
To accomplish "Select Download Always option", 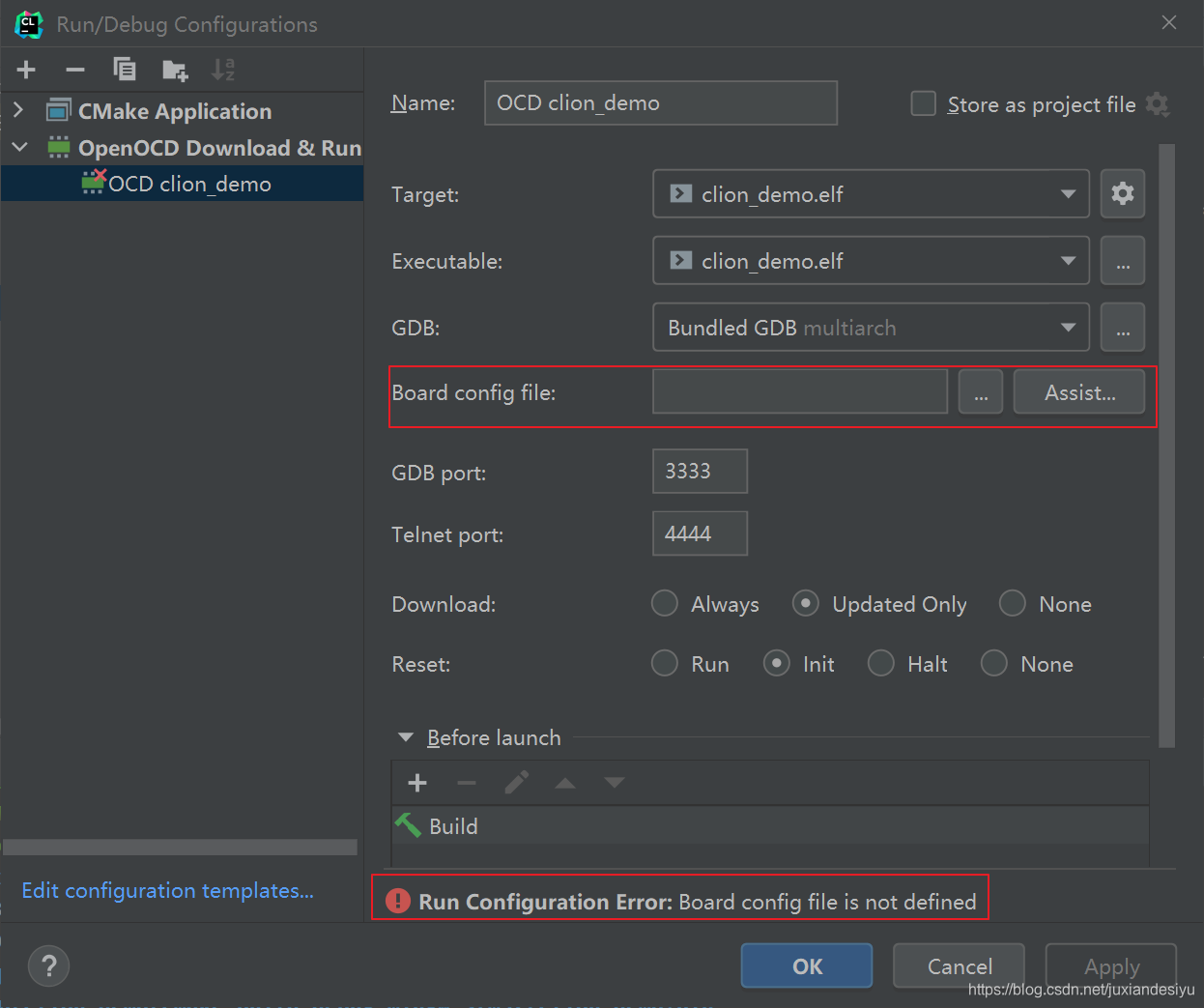I will (665, 603).
